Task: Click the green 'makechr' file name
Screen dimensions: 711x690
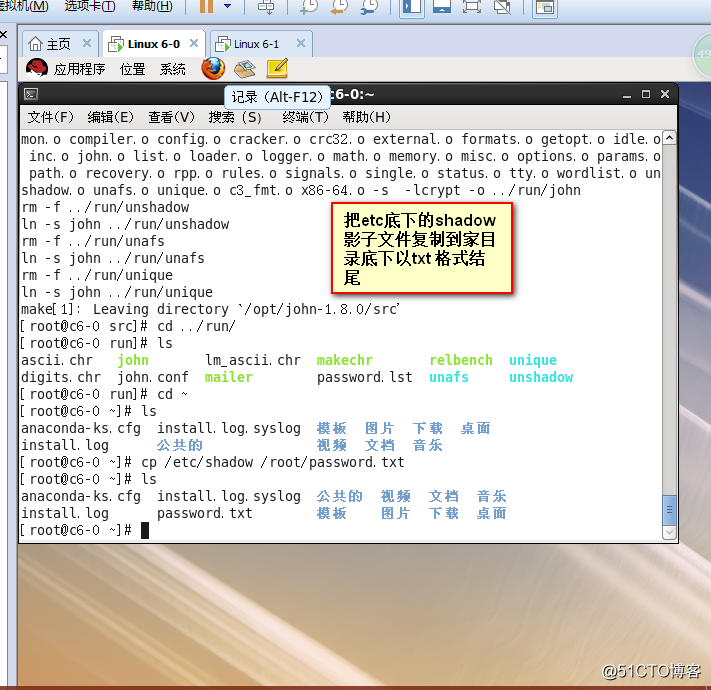Action: tap(345, 360)
